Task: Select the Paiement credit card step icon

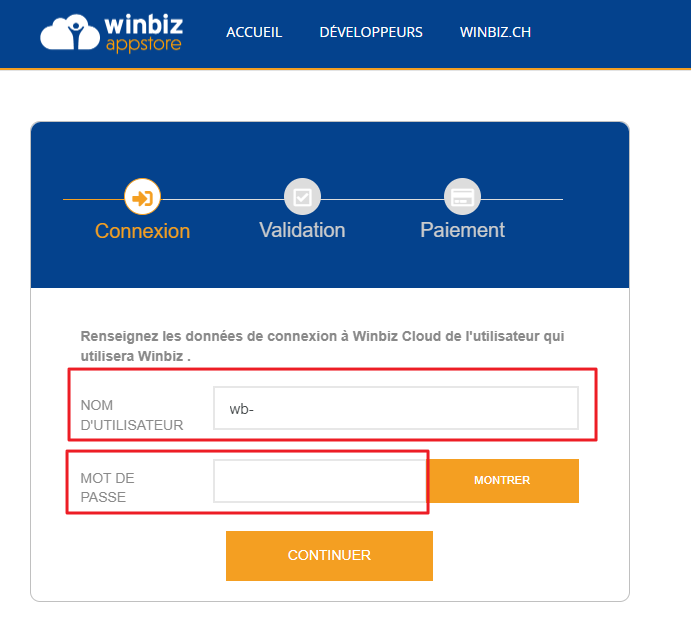Action: 462,197
